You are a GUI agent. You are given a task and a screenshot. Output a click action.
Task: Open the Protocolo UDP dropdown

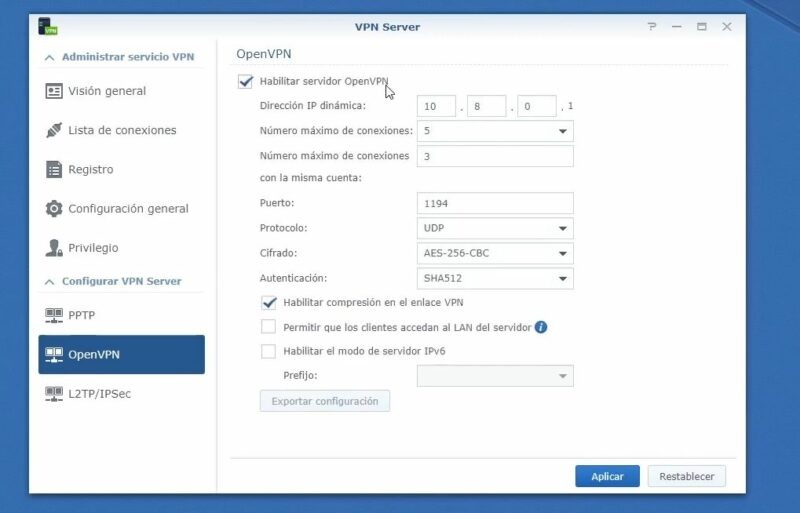click(495, 228)
